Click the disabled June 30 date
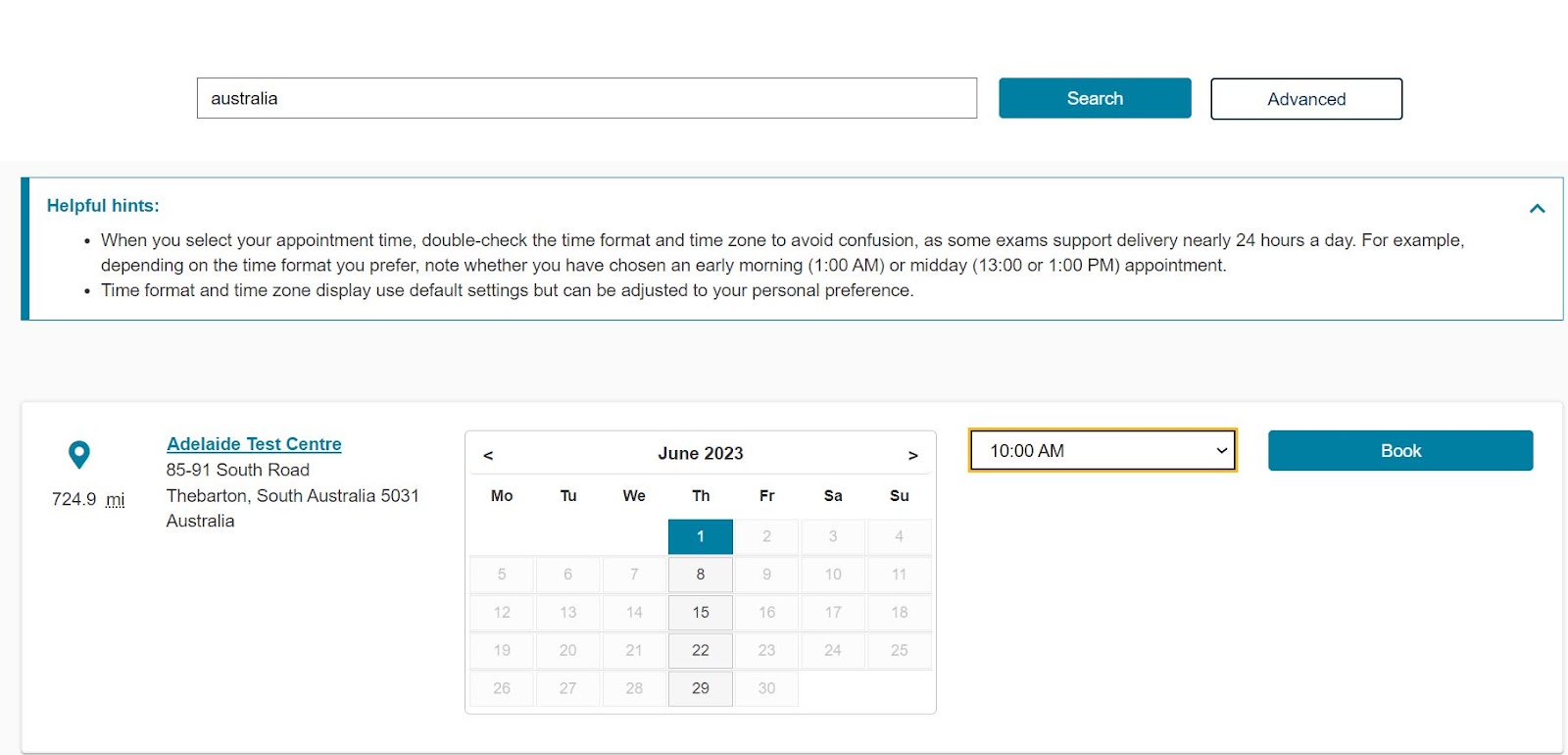Image resolution: width=1568 pixels, height=755 pixels. [766, 688]
